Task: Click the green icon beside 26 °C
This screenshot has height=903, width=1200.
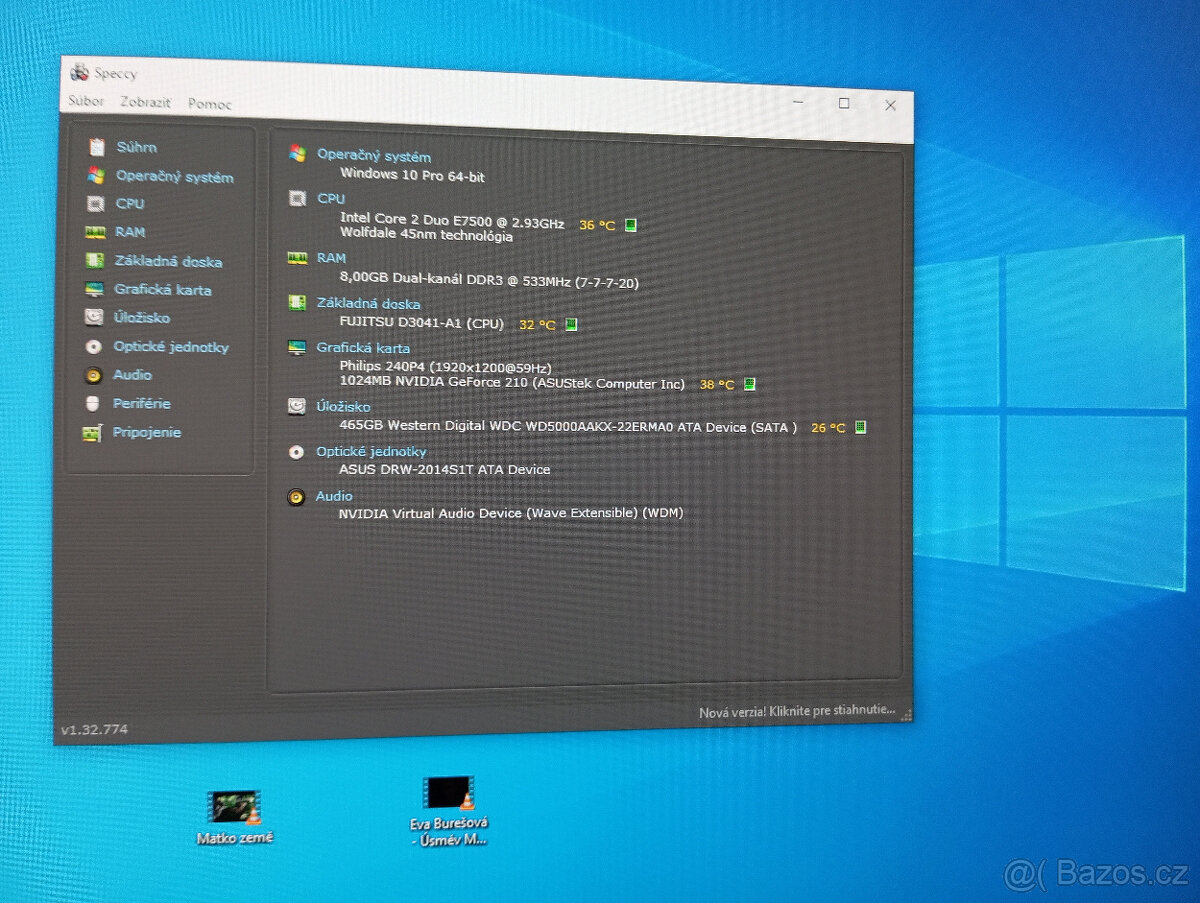Action: 860,428
